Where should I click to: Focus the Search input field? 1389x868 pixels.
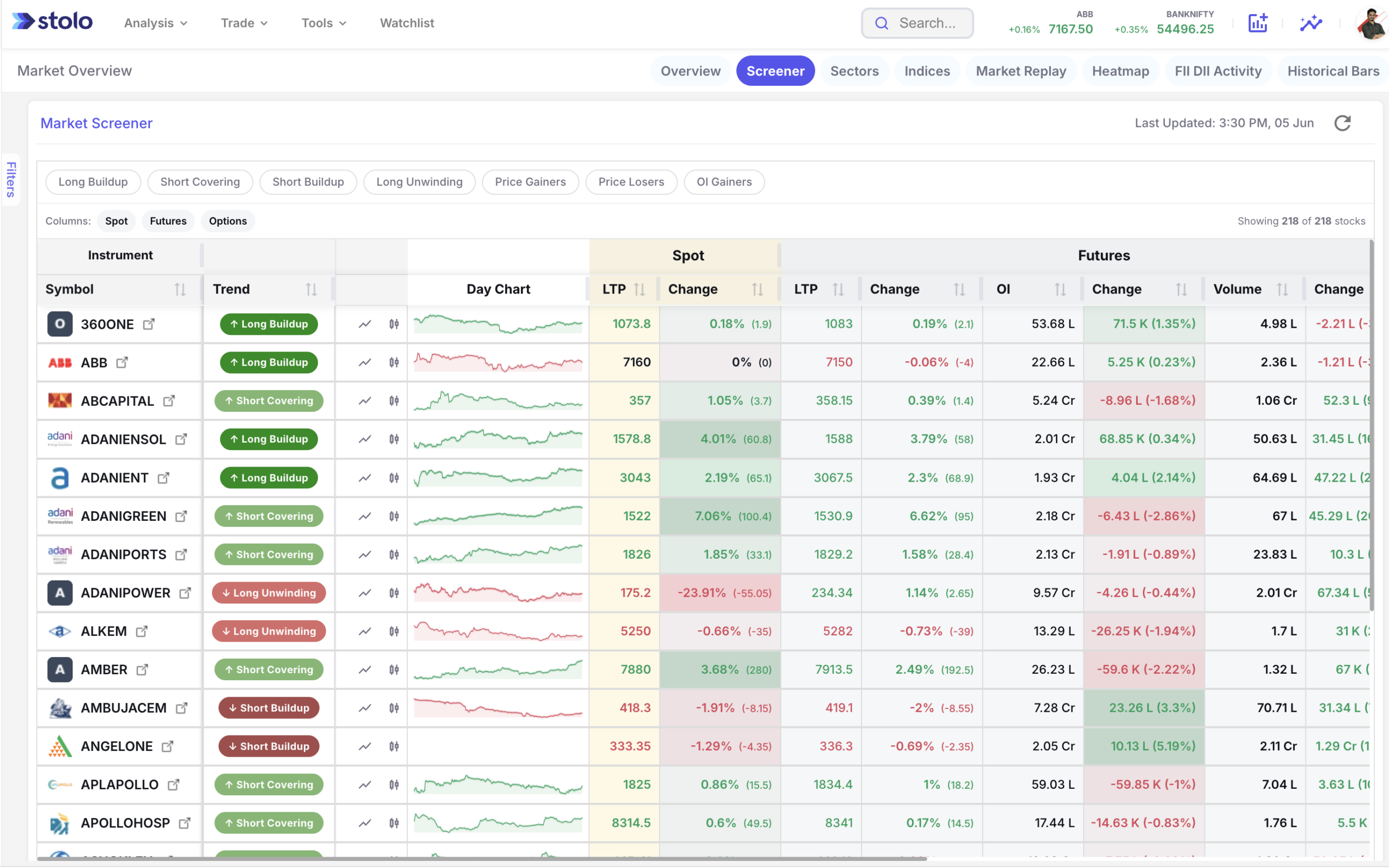coord(917,23)
